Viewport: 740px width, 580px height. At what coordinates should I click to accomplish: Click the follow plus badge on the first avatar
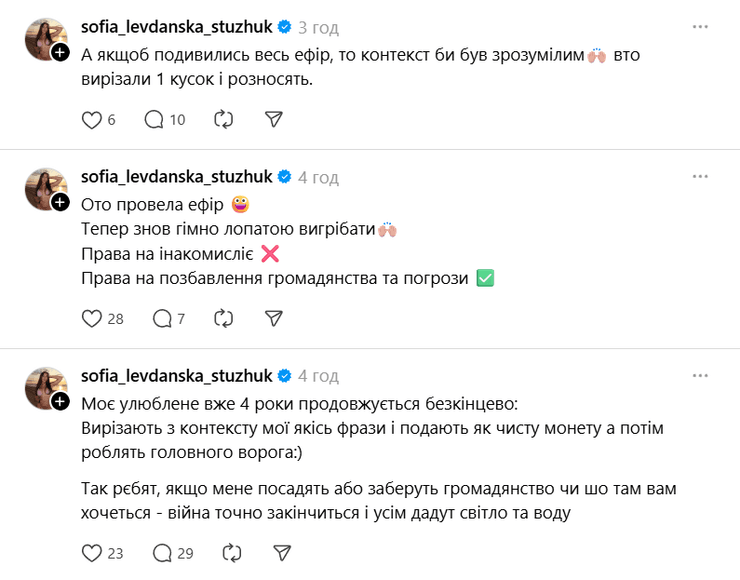coord(61,52)
